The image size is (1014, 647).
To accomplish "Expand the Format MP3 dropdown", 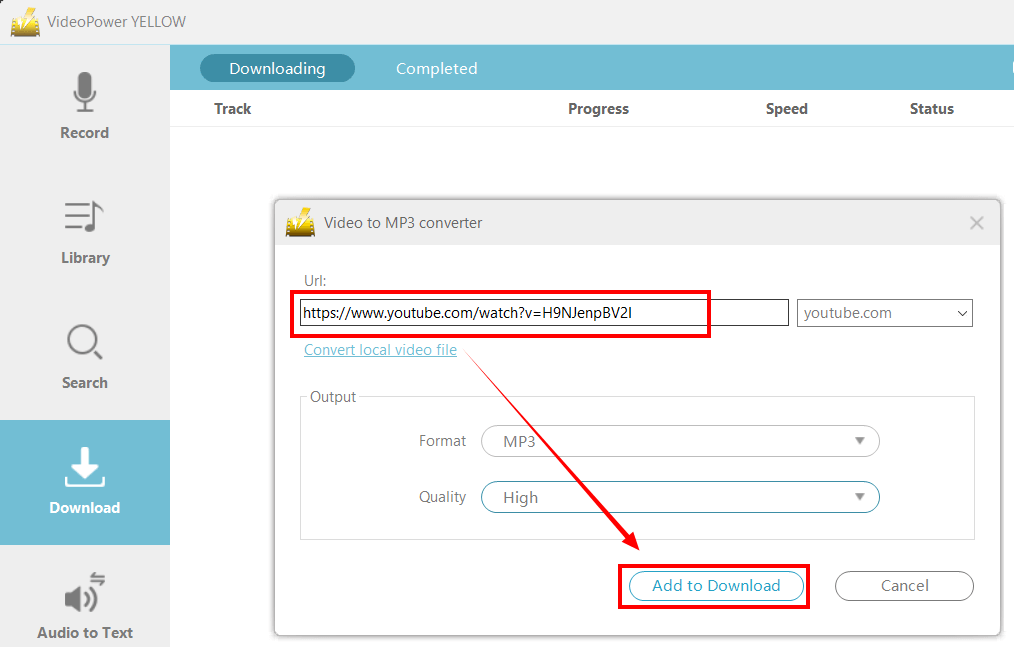I will 680,441.
